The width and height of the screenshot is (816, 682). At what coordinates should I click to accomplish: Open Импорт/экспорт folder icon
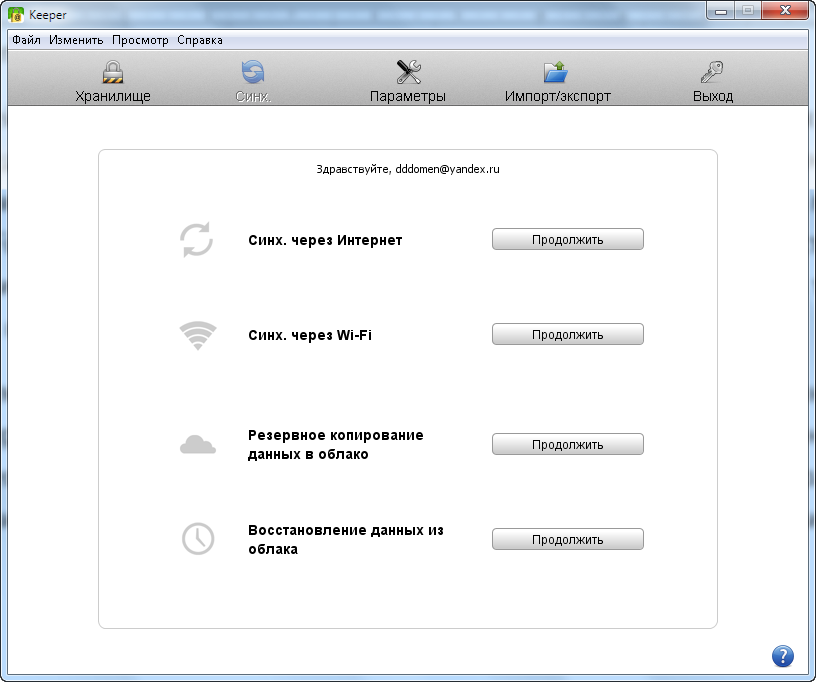(556, 72)
